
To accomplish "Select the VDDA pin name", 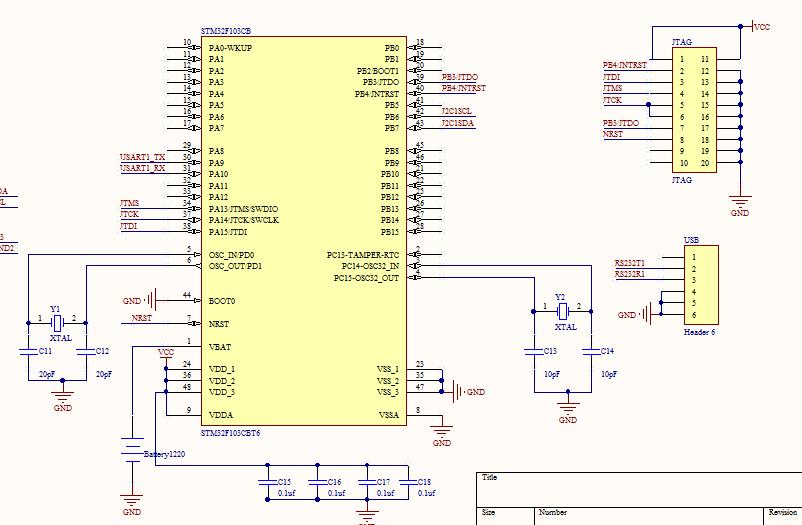I will [x=221, y=415].
